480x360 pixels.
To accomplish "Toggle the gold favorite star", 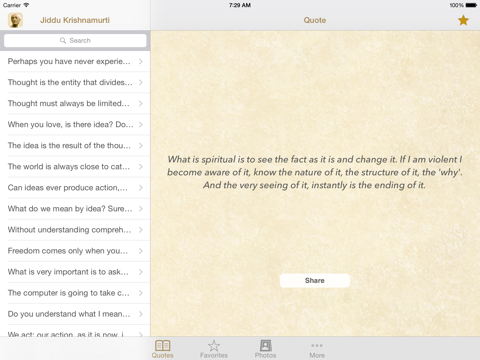I will 463,20.
